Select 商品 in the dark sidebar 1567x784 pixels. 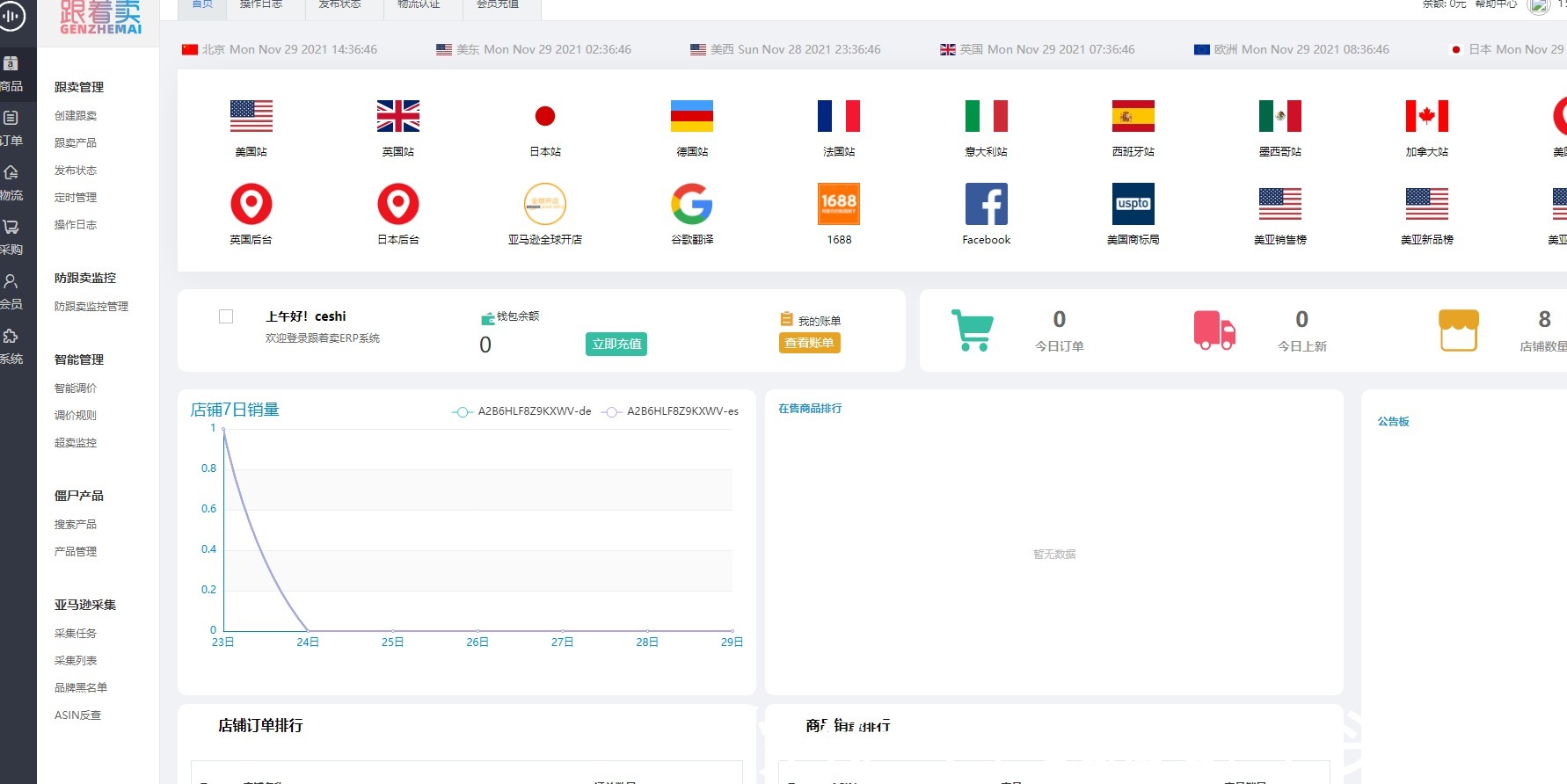pyautogui.click(x=11, y=75)
